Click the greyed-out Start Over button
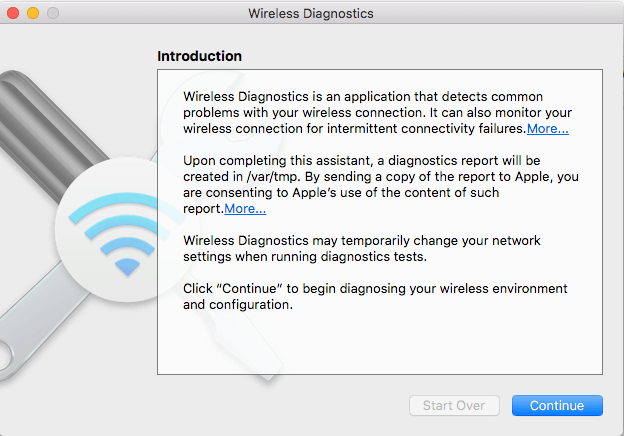 pyautogui.click(x=454, y=405)
